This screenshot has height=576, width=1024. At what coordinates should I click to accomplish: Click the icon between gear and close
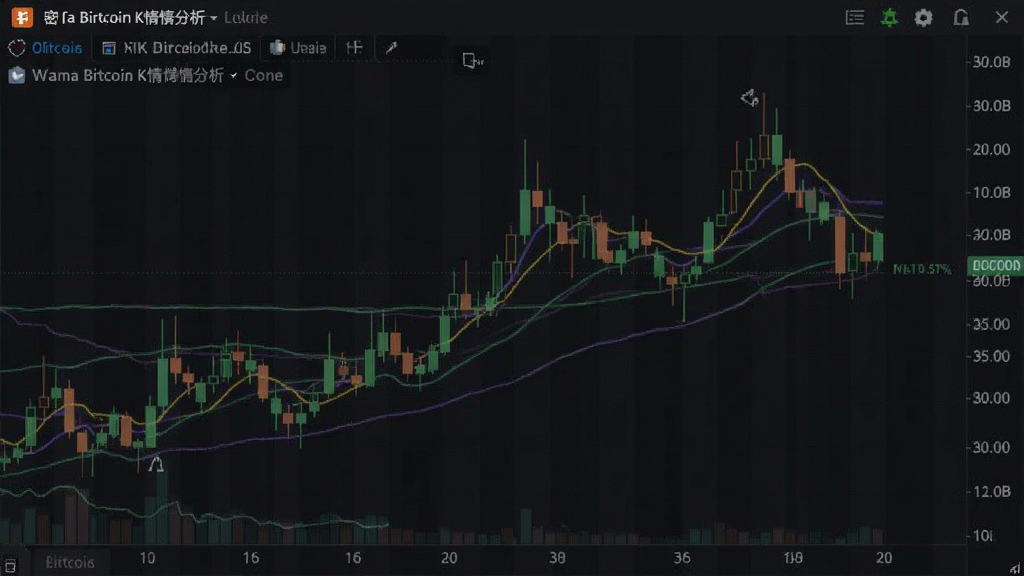point(960,18)
